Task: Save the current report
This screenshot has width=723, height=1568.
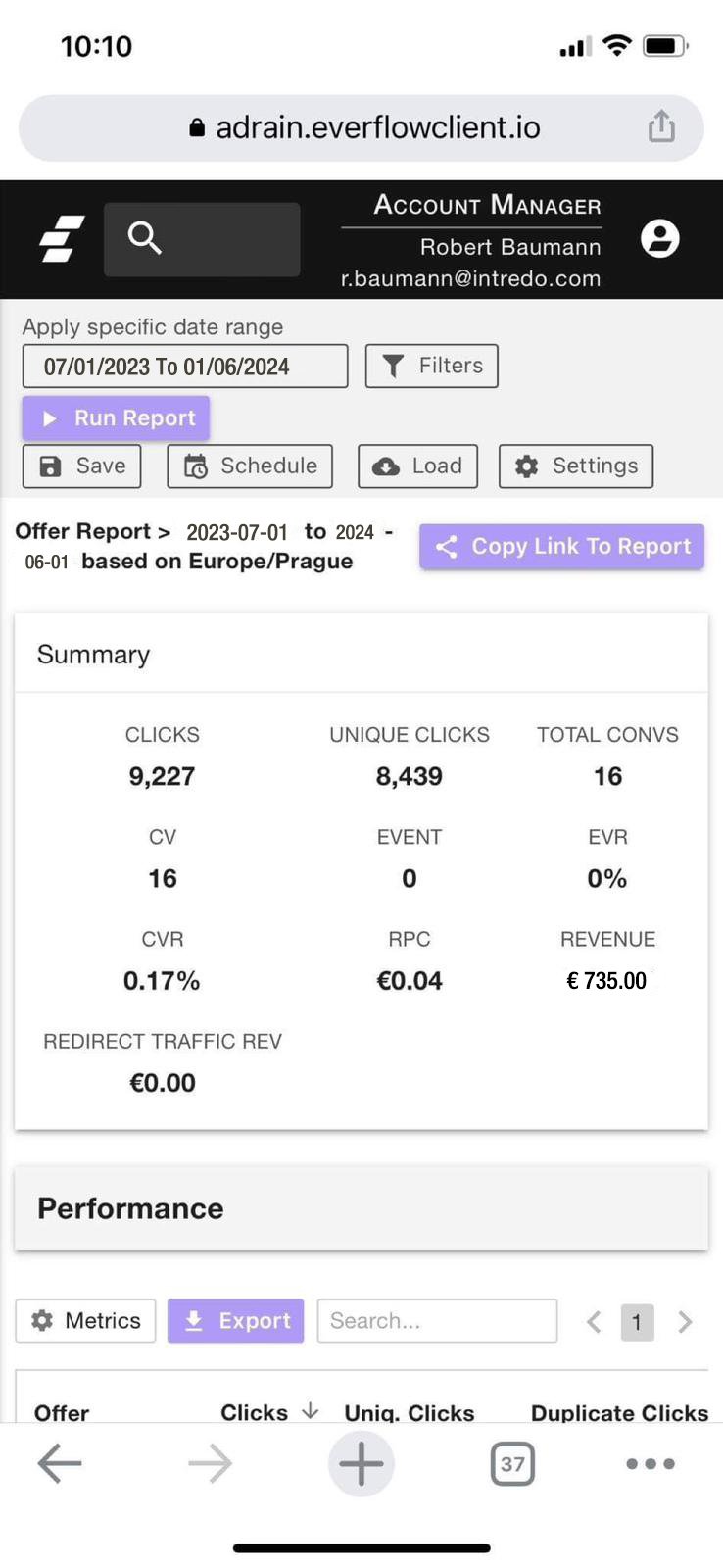Action: (82, 466)
